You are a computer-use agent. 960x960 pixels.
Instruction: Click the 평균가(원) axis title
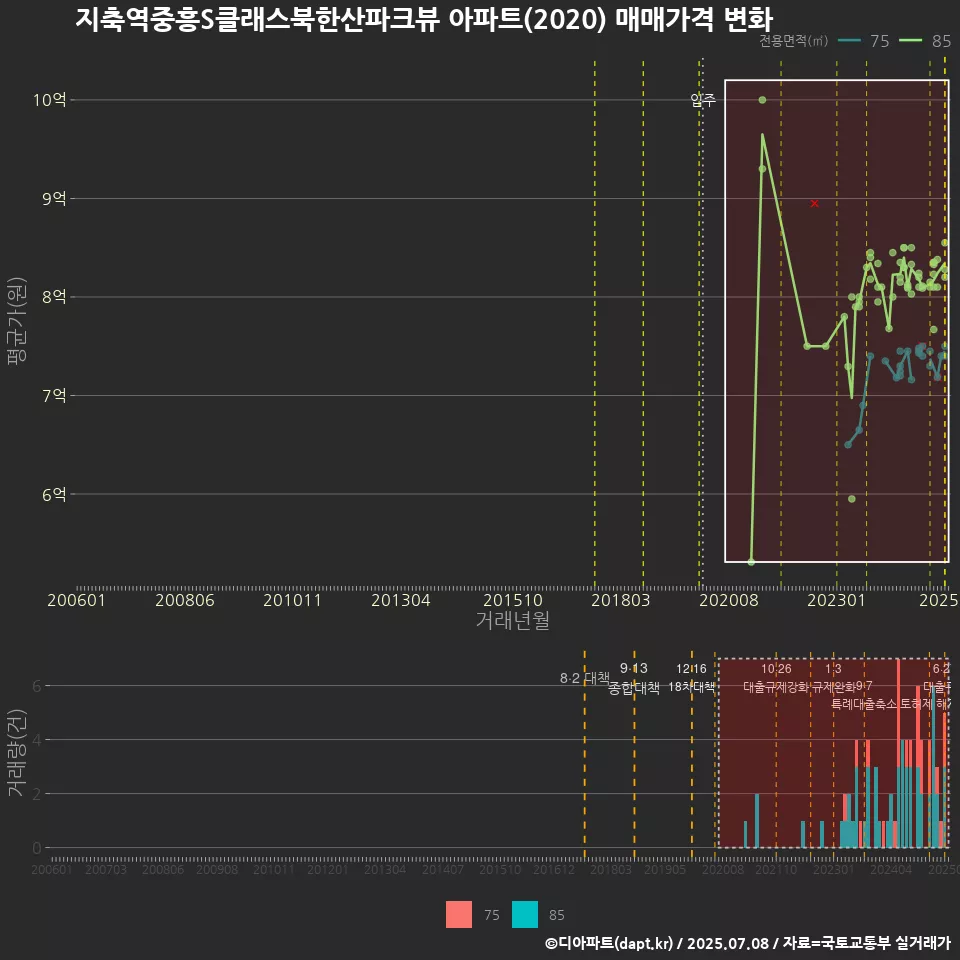click(x=17, y=321)
